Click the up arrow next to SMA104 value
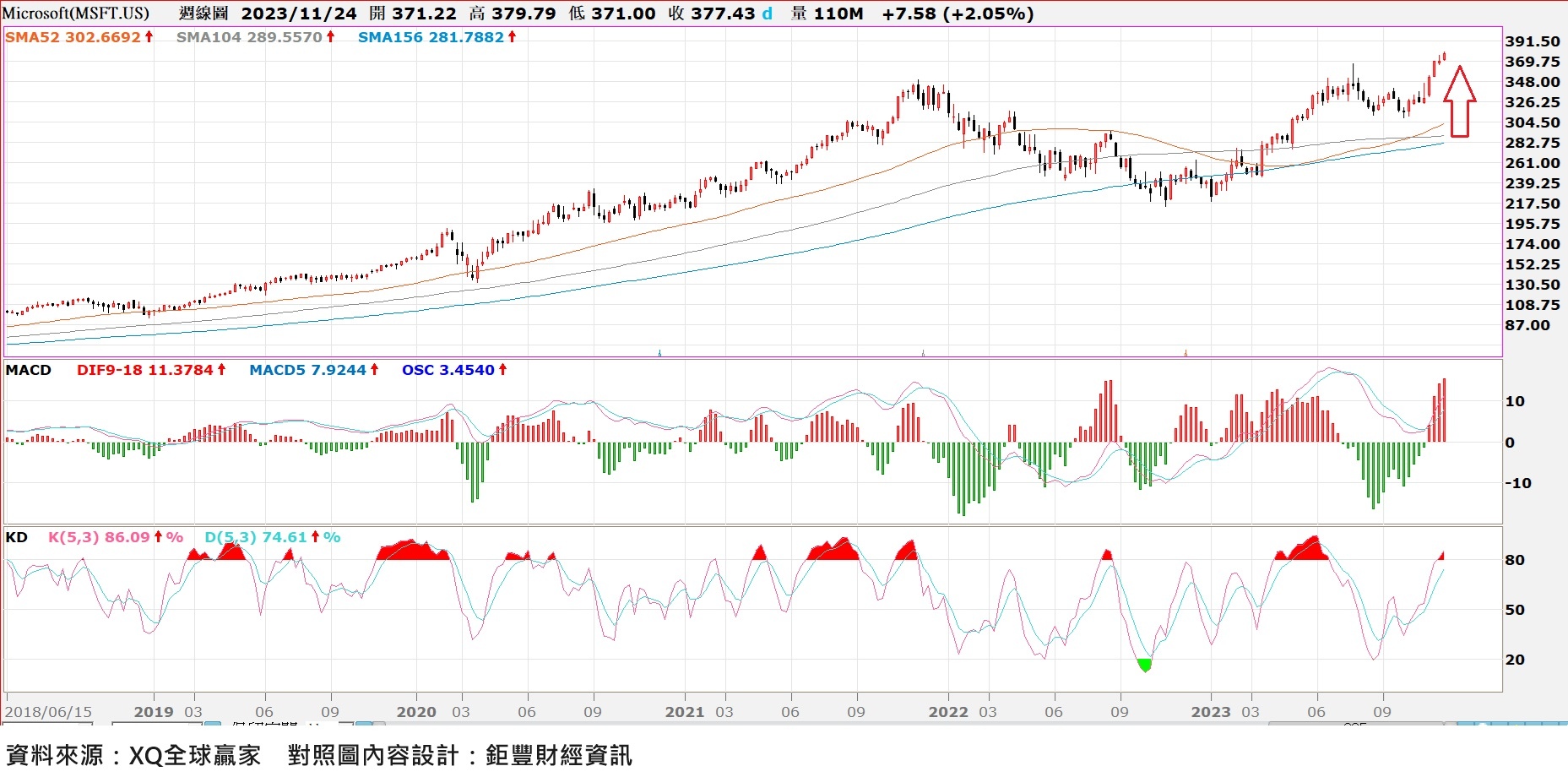The height and width of the screenshot is (777, 1568). (330, 37)
